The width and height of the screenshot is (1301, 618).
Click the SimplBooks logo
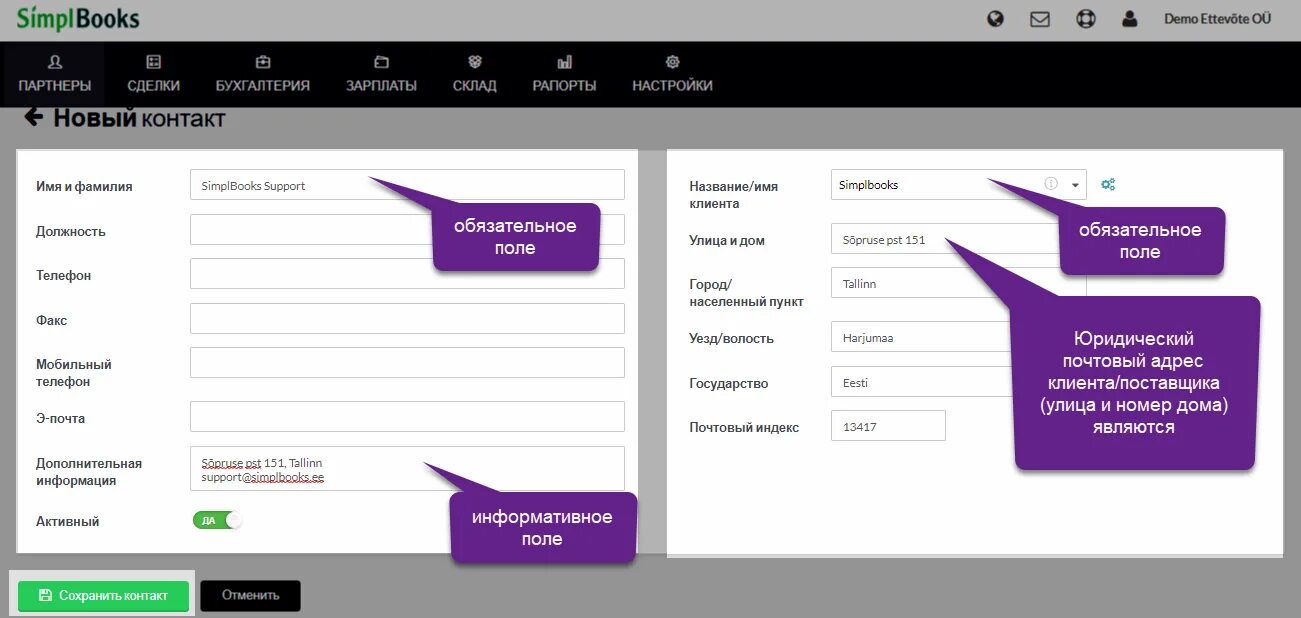coord(78,19)
